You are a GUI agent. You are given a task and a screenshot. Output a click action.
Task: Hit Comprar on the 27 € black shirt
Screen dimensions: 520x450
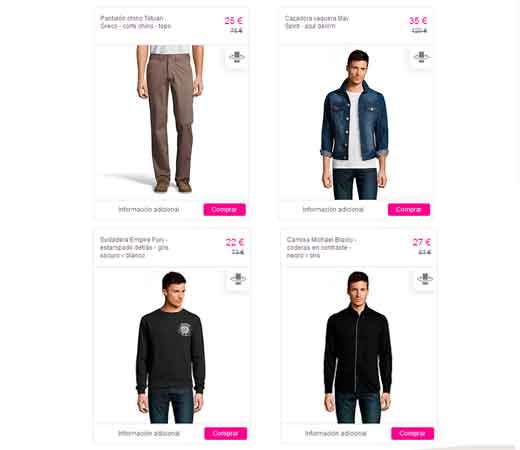(x=413, y=434)
